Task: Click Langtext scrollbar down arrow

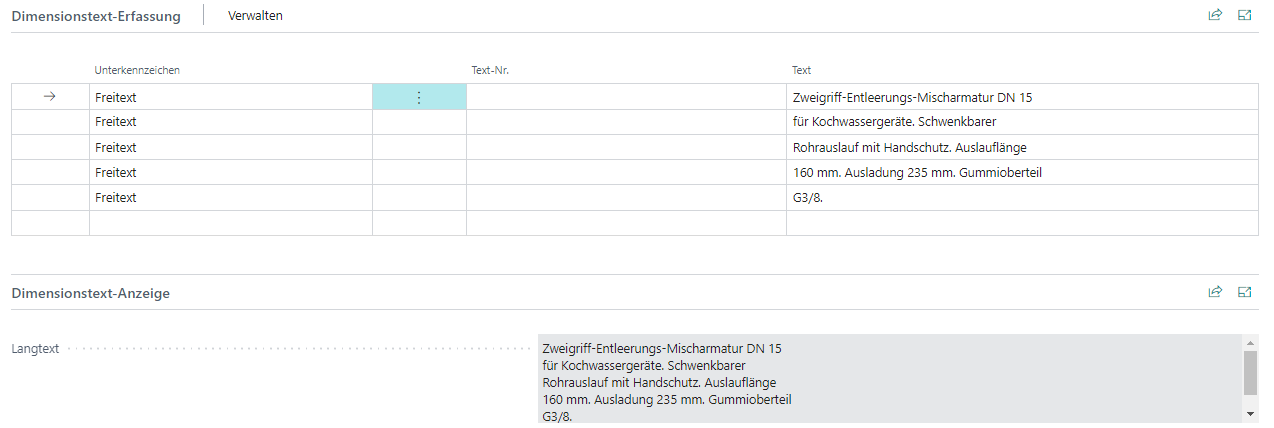Action: pyautogui.click(x=1250, y=413)
